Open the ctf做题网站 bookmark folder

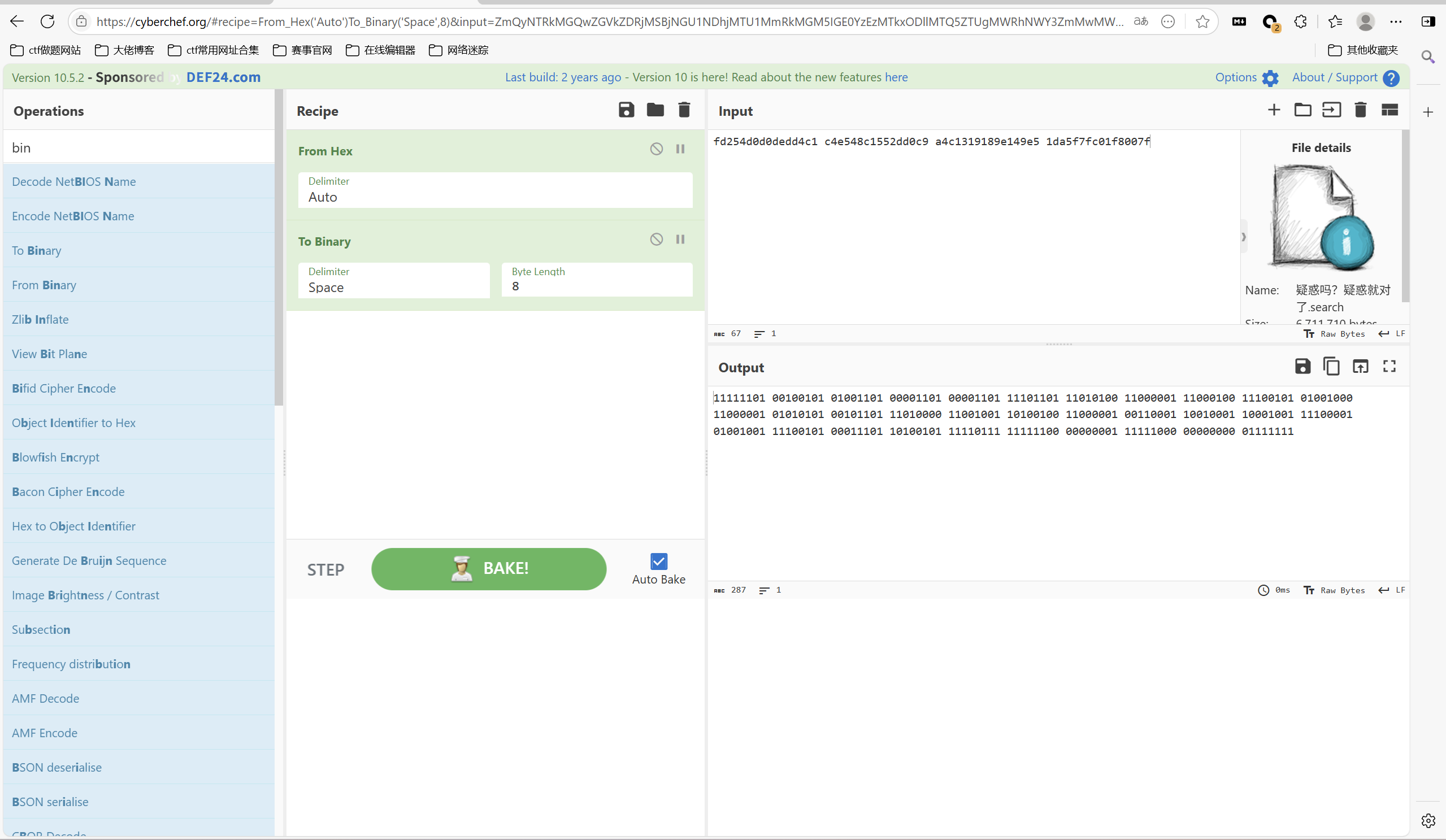pyautogui.click(x=46, y=50)
